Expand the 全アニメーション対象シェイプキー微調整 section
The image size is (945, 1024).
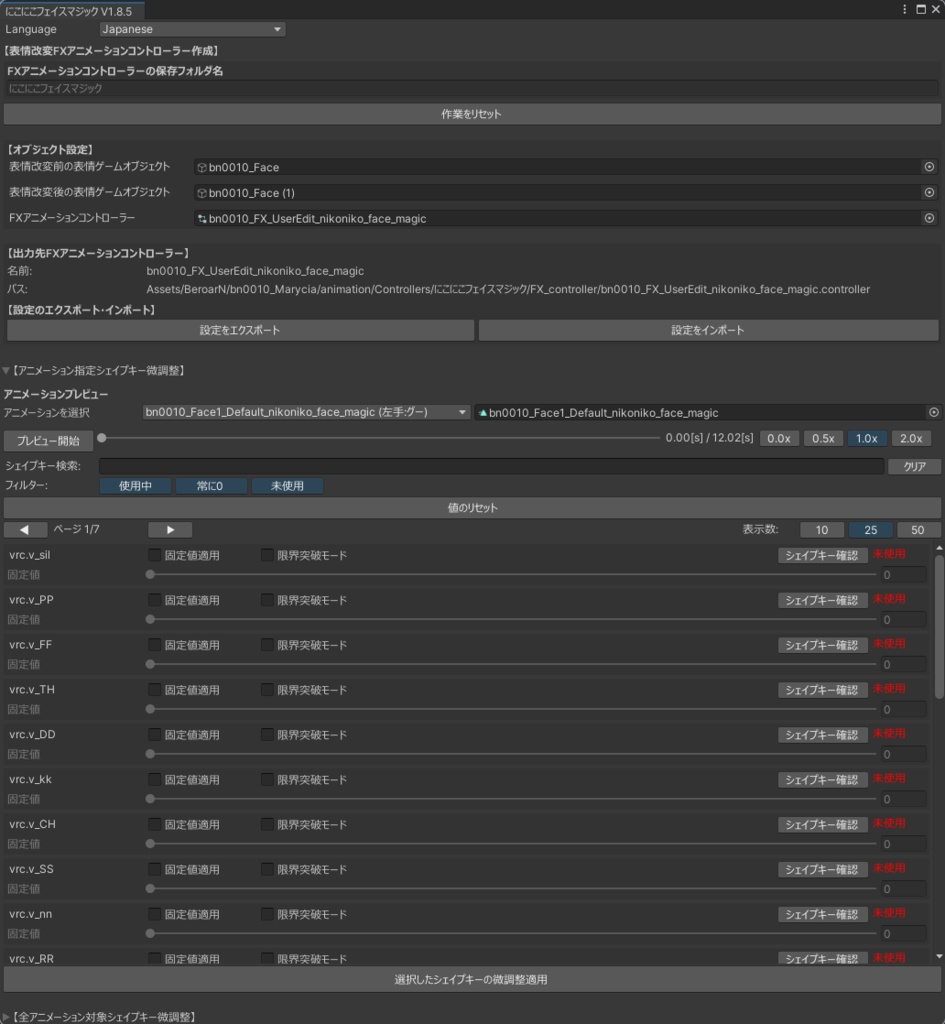[x=6, y=1016]
